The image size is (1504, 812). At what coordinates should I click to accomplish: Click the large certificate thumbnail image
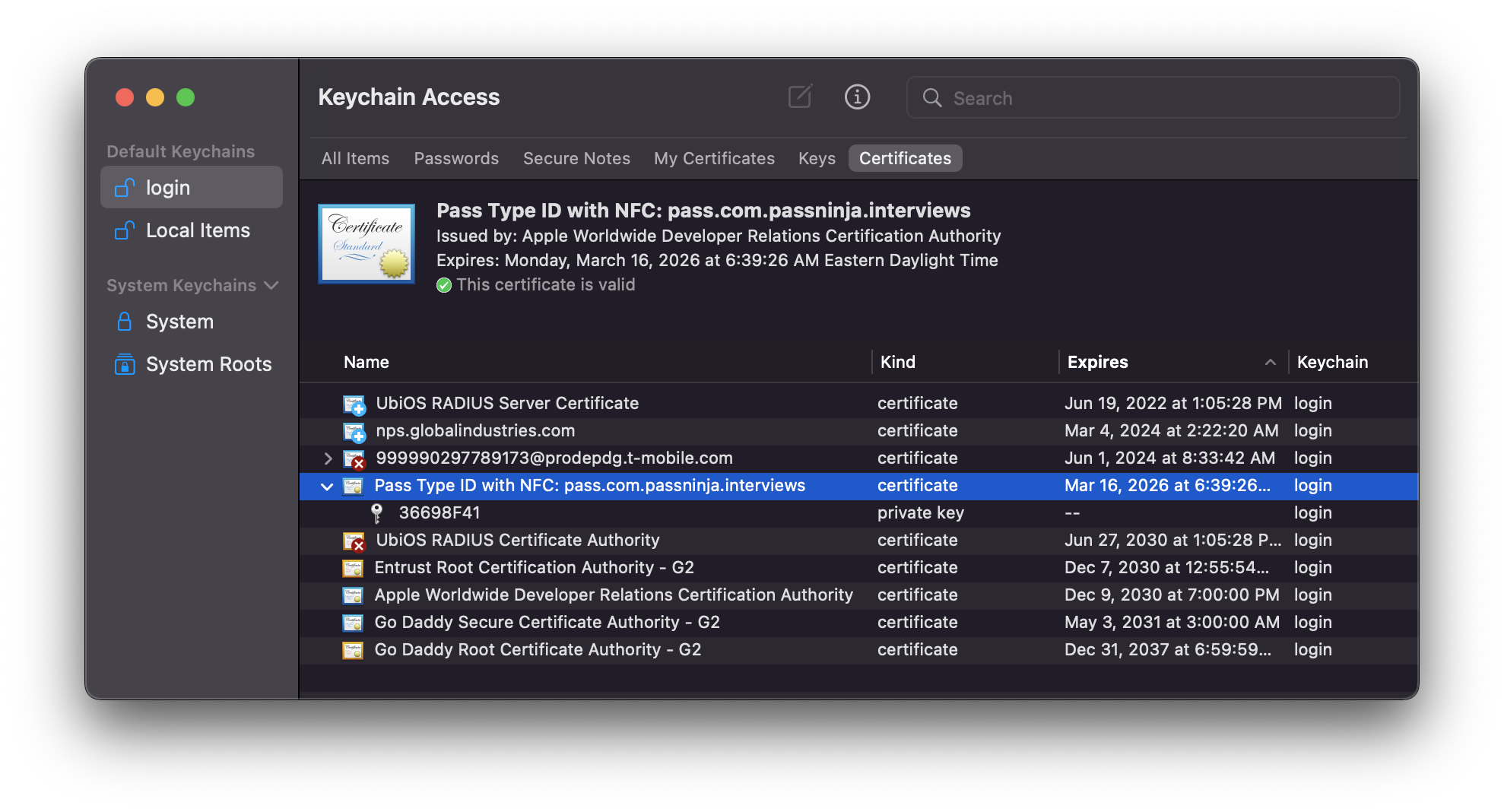pos(366,244)
